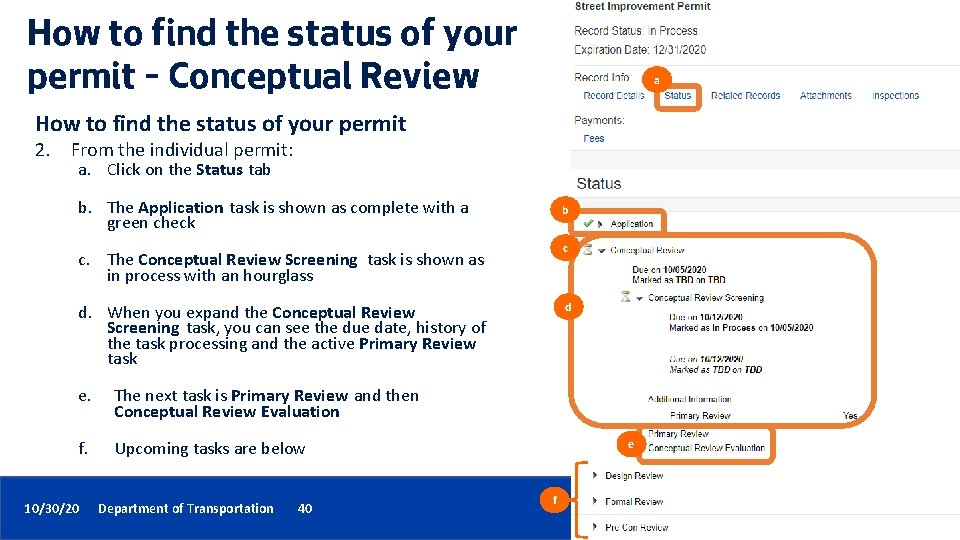
Task: Open the Fees link under Payments
Action: click(x=593, y=138)
